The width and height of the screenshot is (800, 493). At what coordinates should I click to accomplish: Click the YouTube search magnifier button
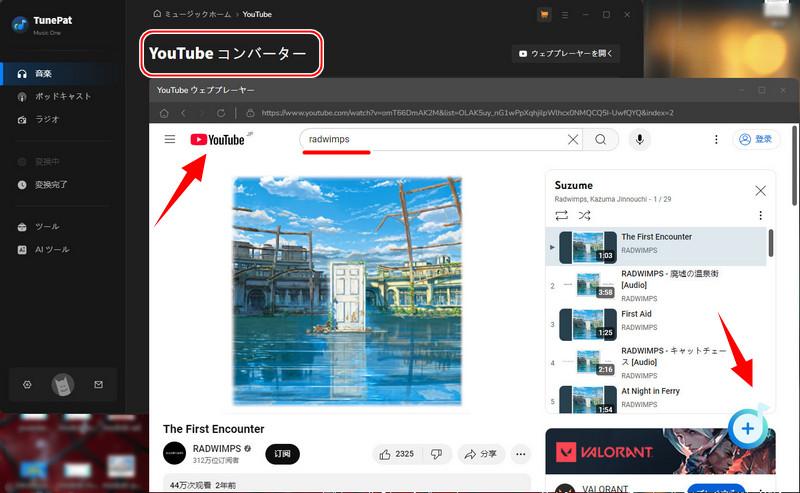tap(601, 139)
